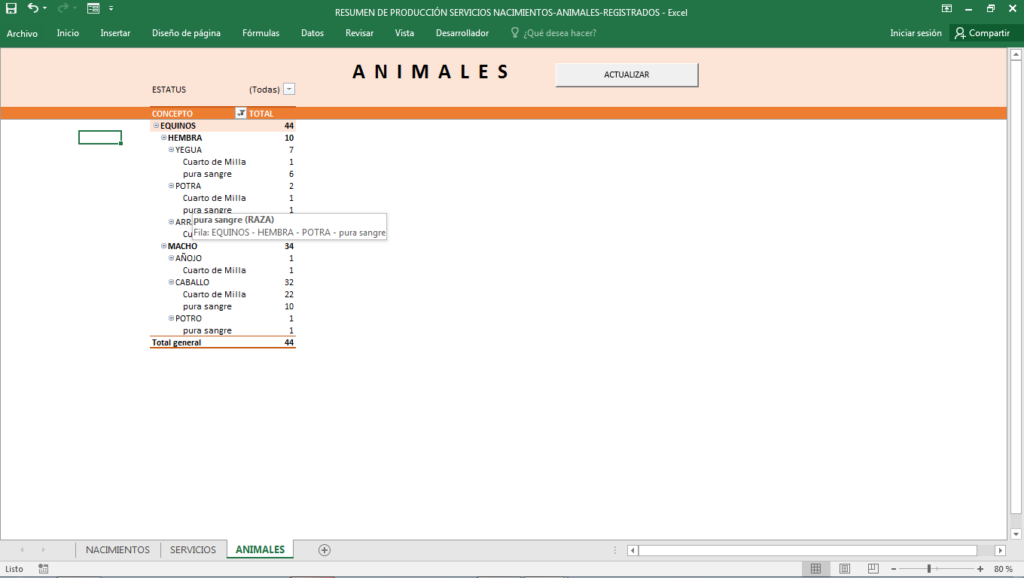The image size is (1024, 578).
Task: Click the macro recording icon in status bar
Action: tap(43, 569)
